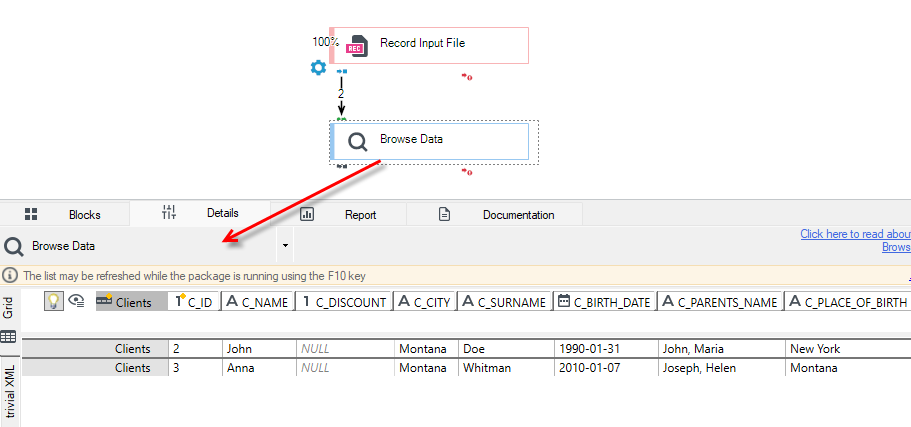911x427 pixels.
Task: Click the Blocks grid icon
Action: (31, 214)
